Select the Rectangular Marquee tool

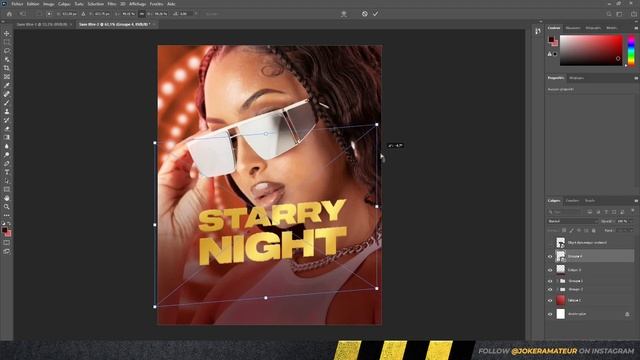point(7,42)
